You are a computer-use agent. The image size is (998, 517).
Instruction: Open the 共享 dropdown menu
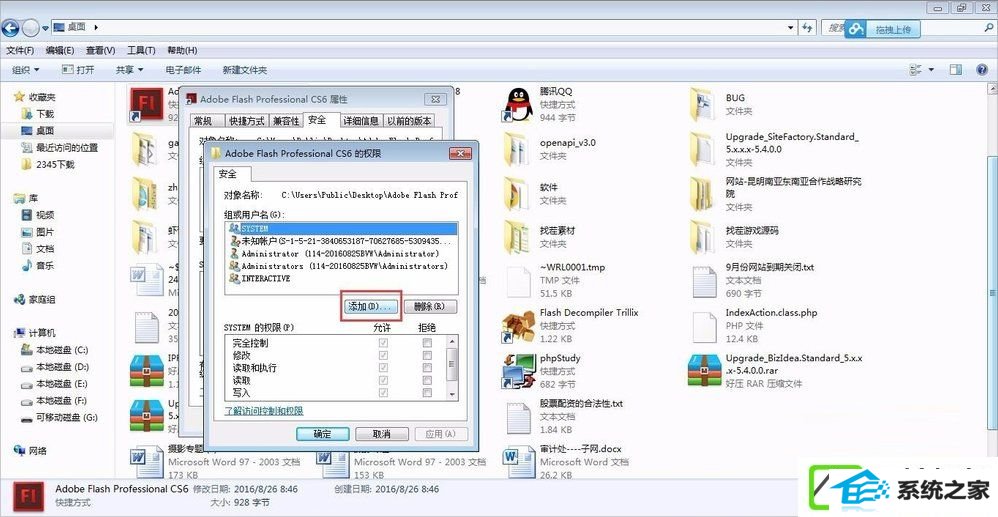[129, 69]
